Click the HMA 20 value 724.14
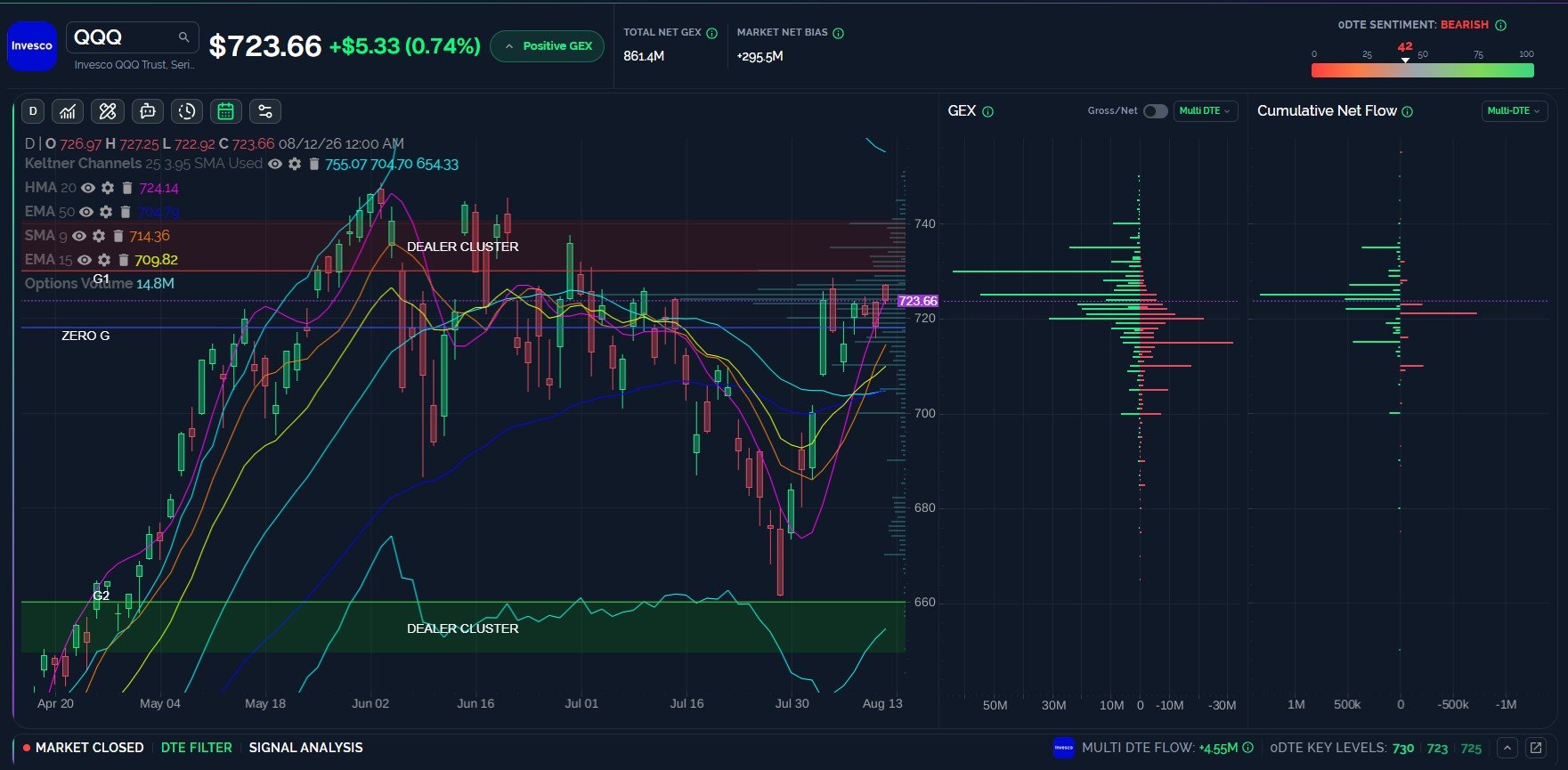This screenshot has height=770, width=1568. (x=158, y=188)
